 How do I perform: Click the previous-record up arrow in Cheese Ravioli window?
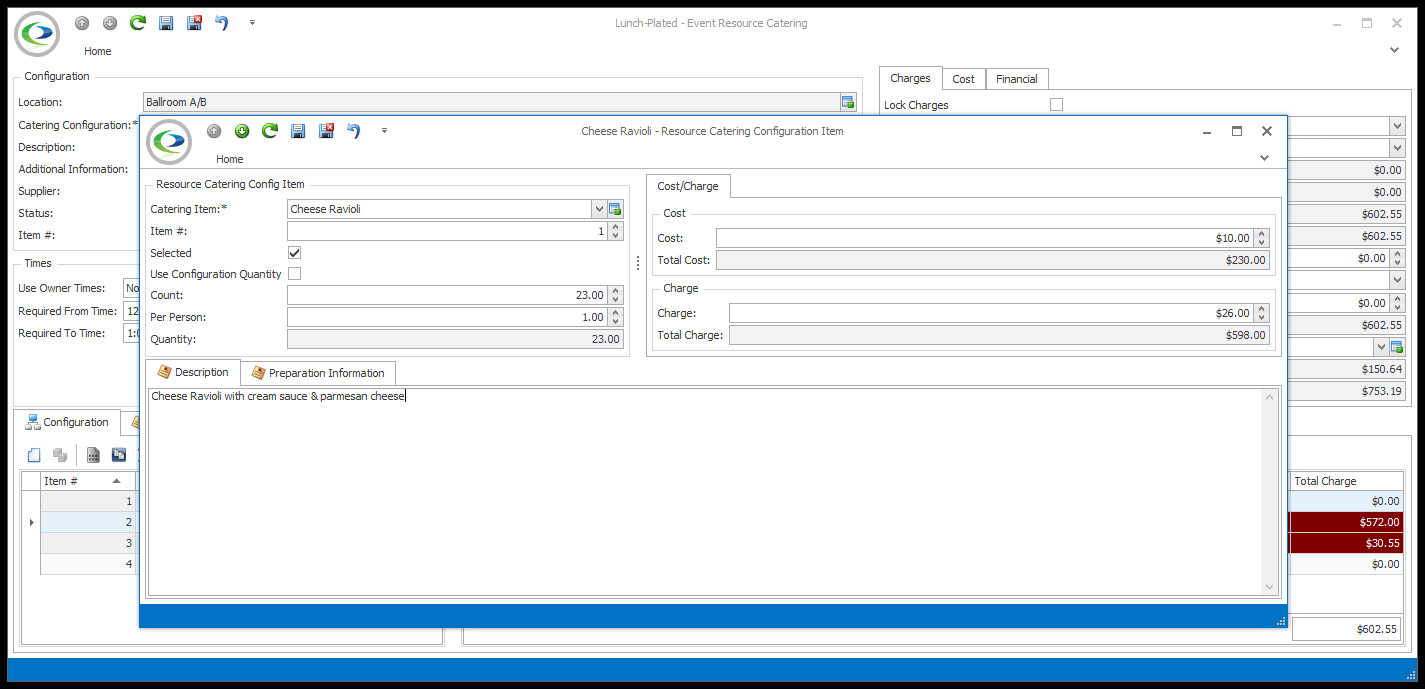coord(214,131)
